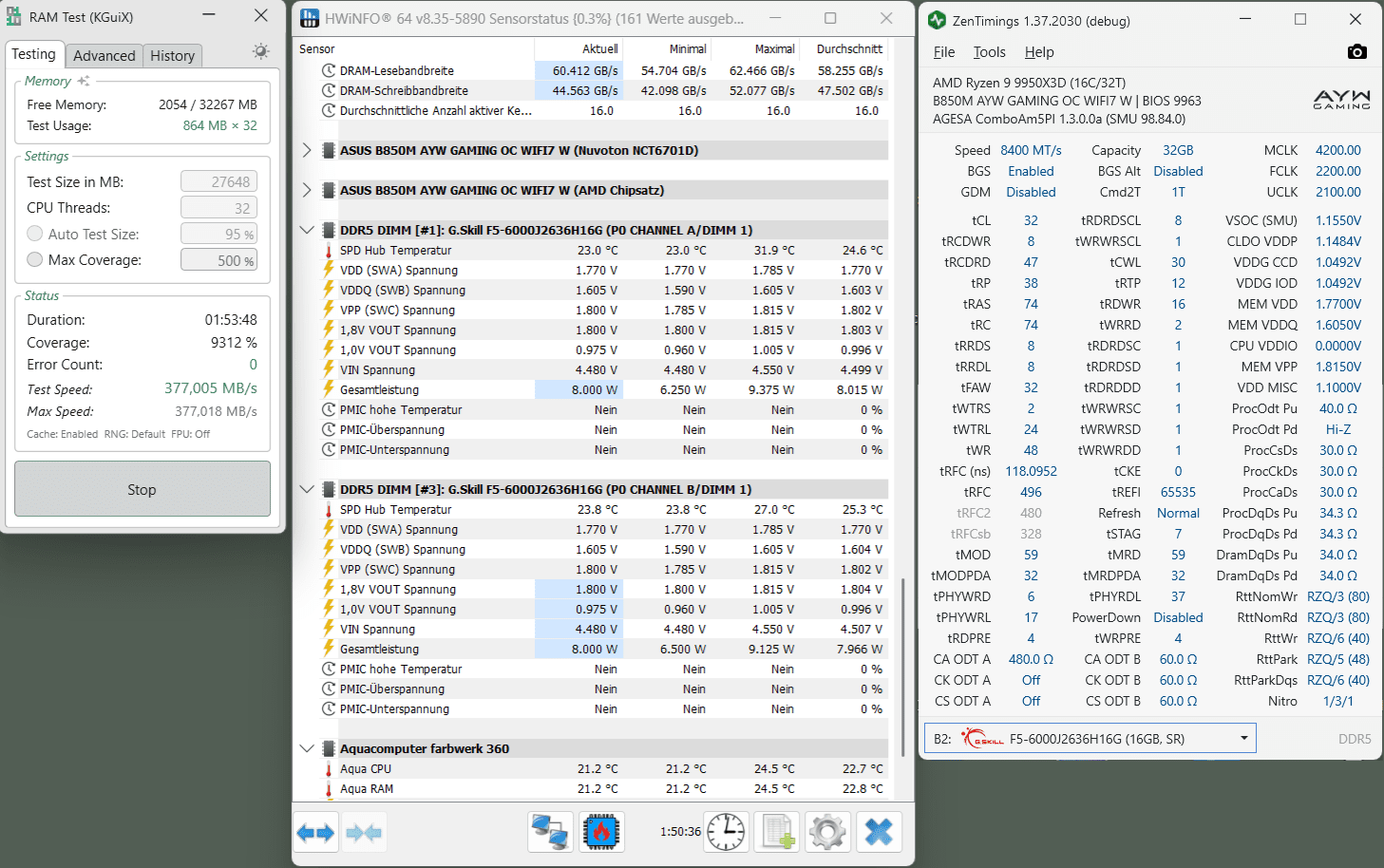Open HWiNFO sensor settings gear icon

click(827, 832)
